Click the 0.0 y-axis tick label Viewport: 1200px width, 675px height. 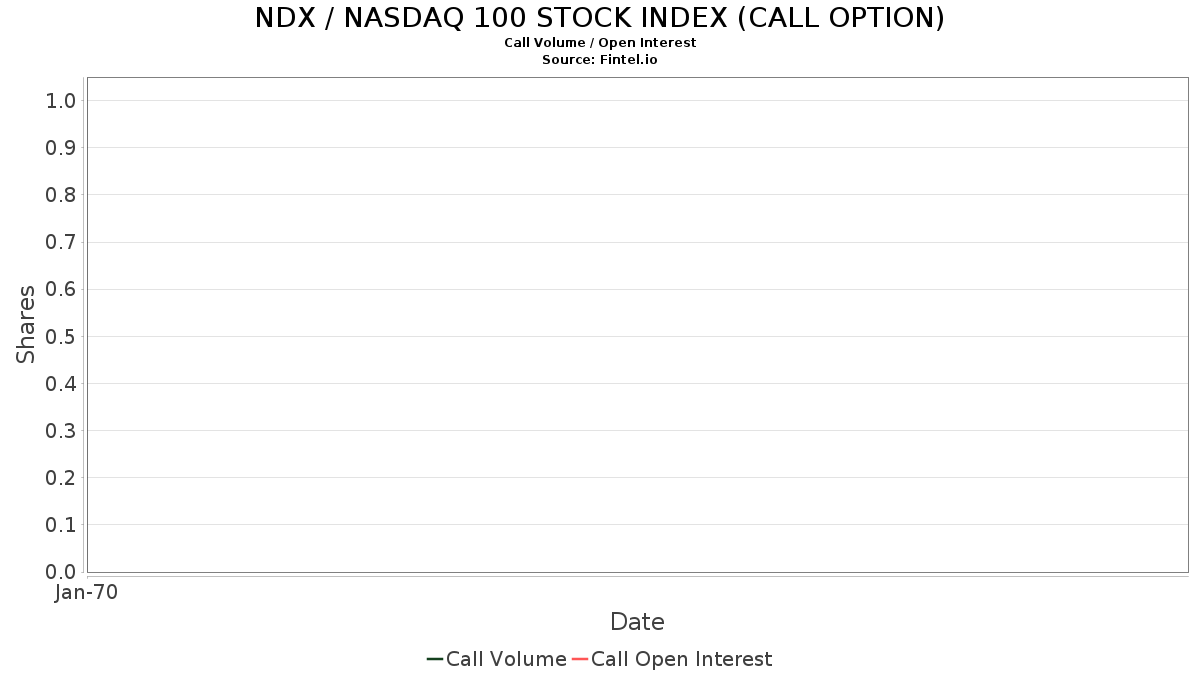(x=61, y=572)
